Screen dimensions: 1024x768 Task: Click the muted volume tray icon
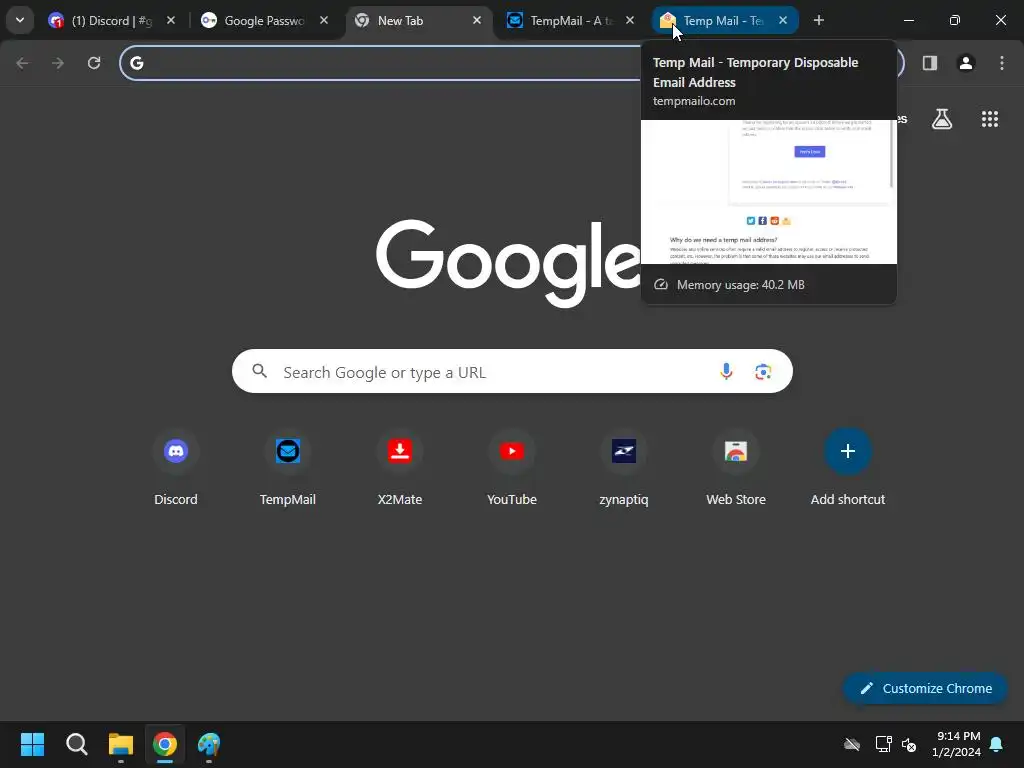[x=909, y=744]
